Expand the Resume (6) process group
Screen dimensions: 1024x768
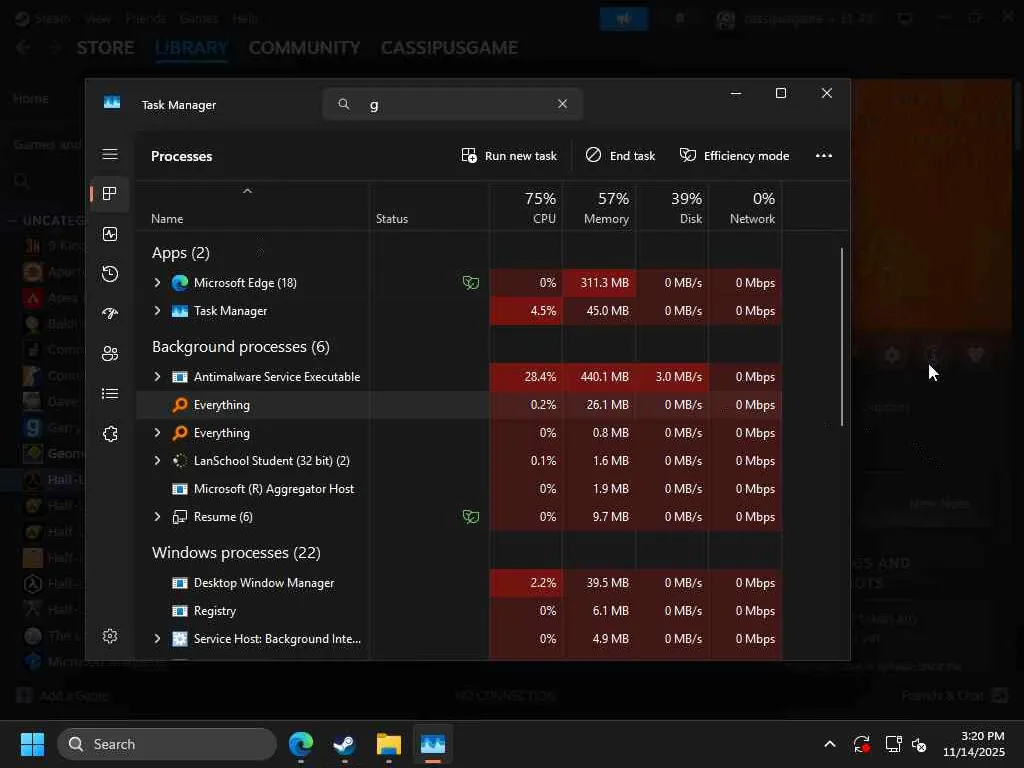[157, 517]
